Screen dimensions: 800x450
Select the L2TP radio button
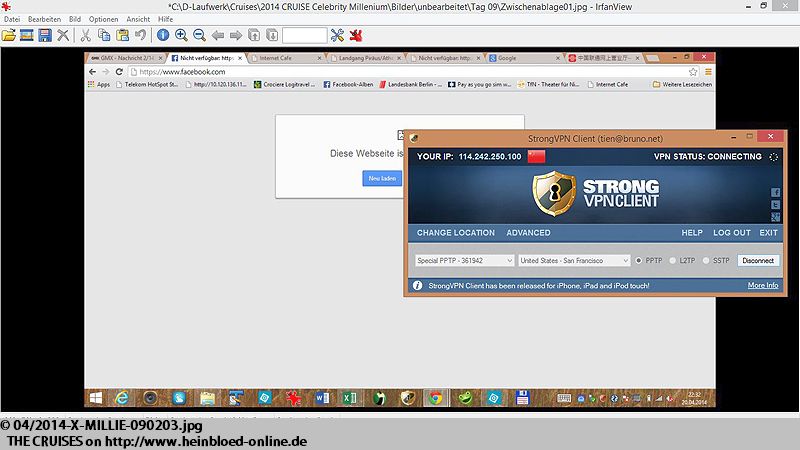(672, 261)
